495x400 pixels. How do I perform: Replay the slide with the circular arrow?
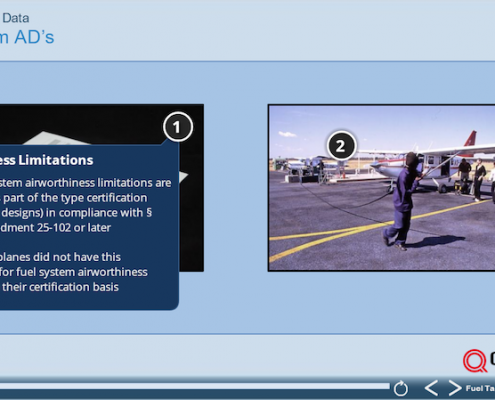[x=400, y=388]
